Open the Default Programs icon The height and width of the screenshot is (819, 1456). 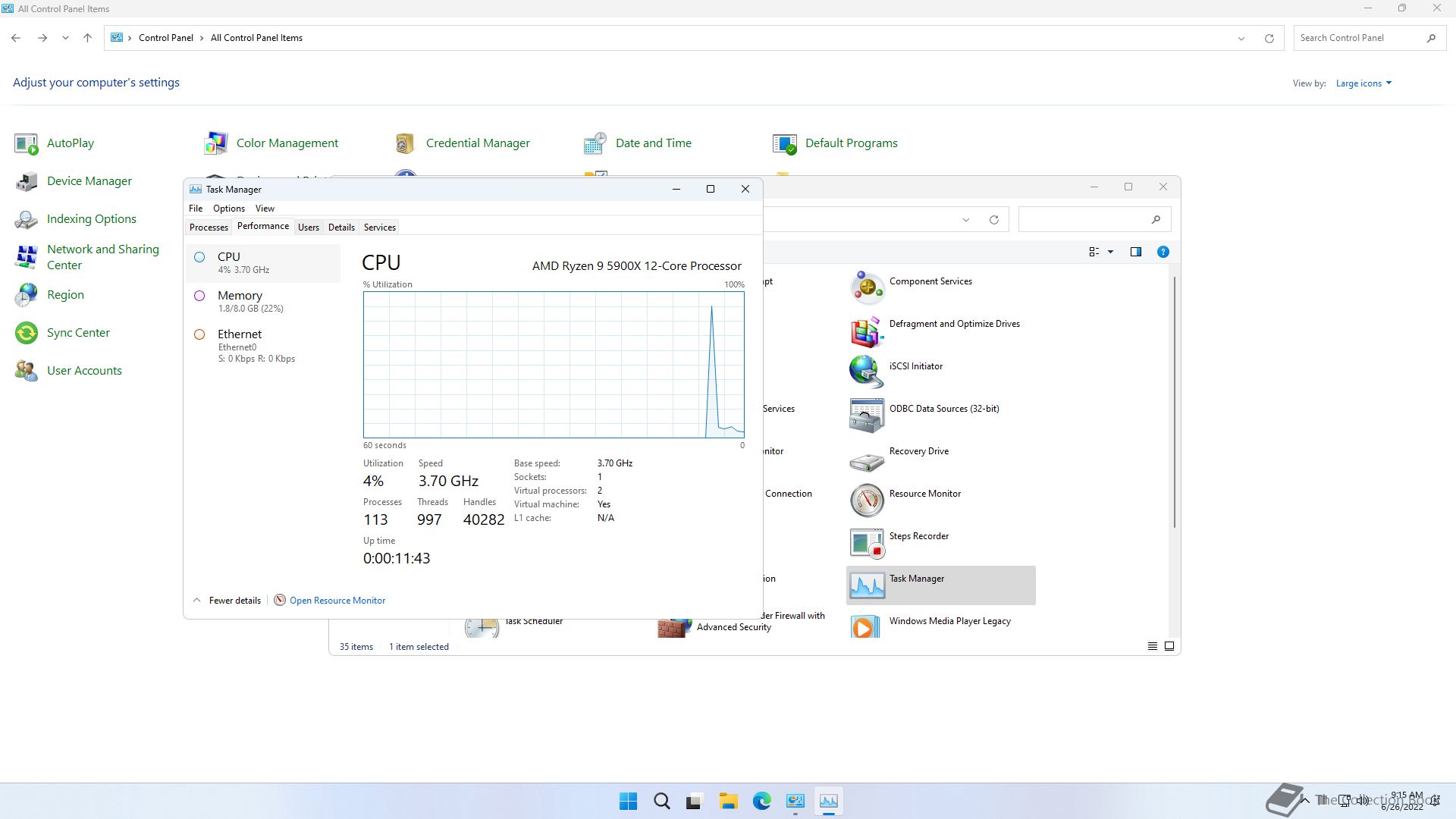785,143
